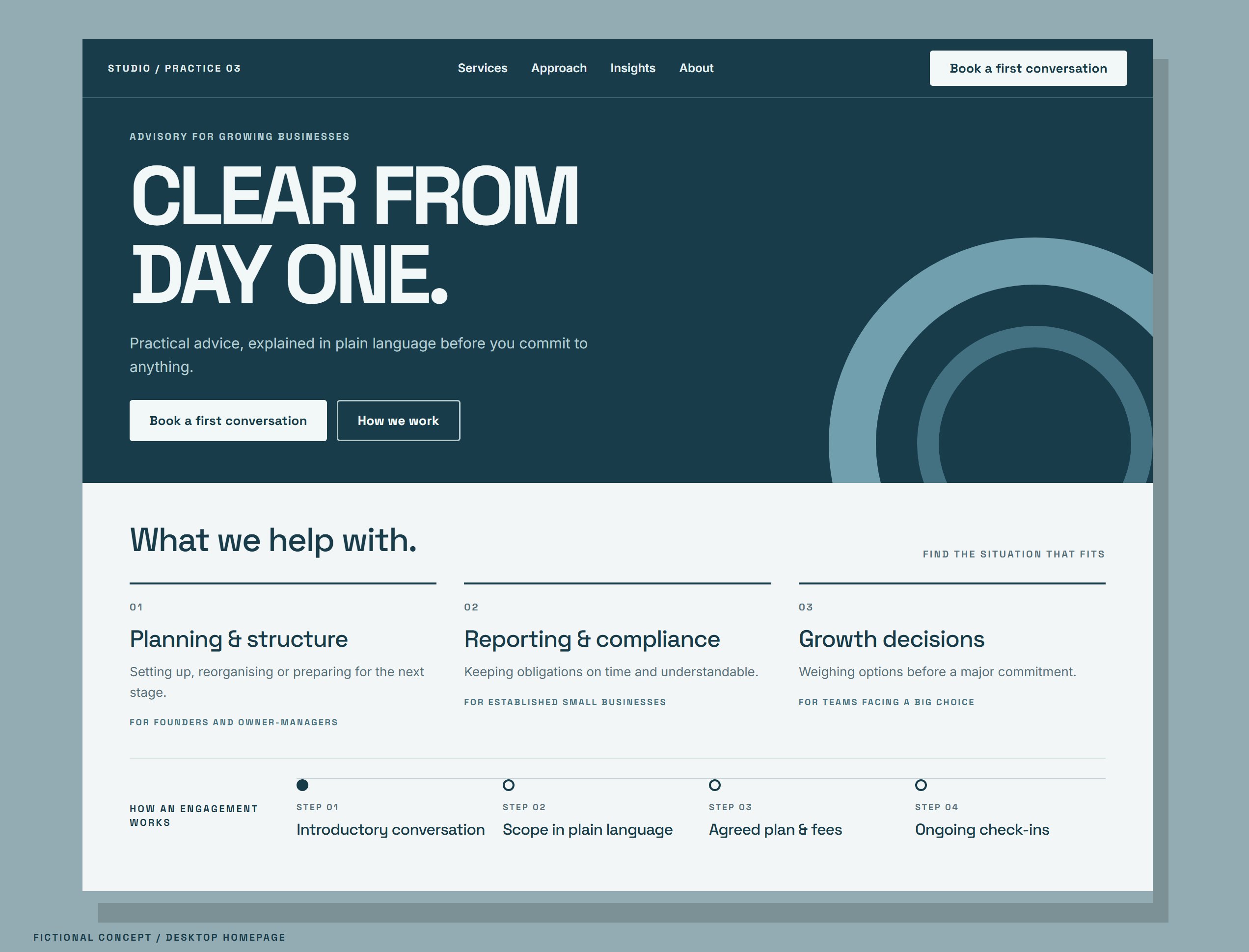
Task: Click hero Book a first conversation button
Action: tap(228, 421)
